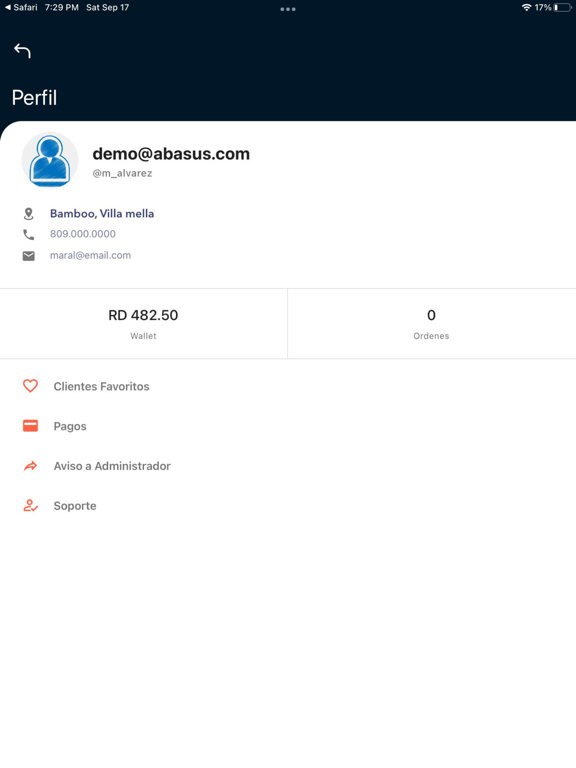Click the envelope mail icon
The image size is (576, 768).
pyautogui.click(x=28, y=256)
